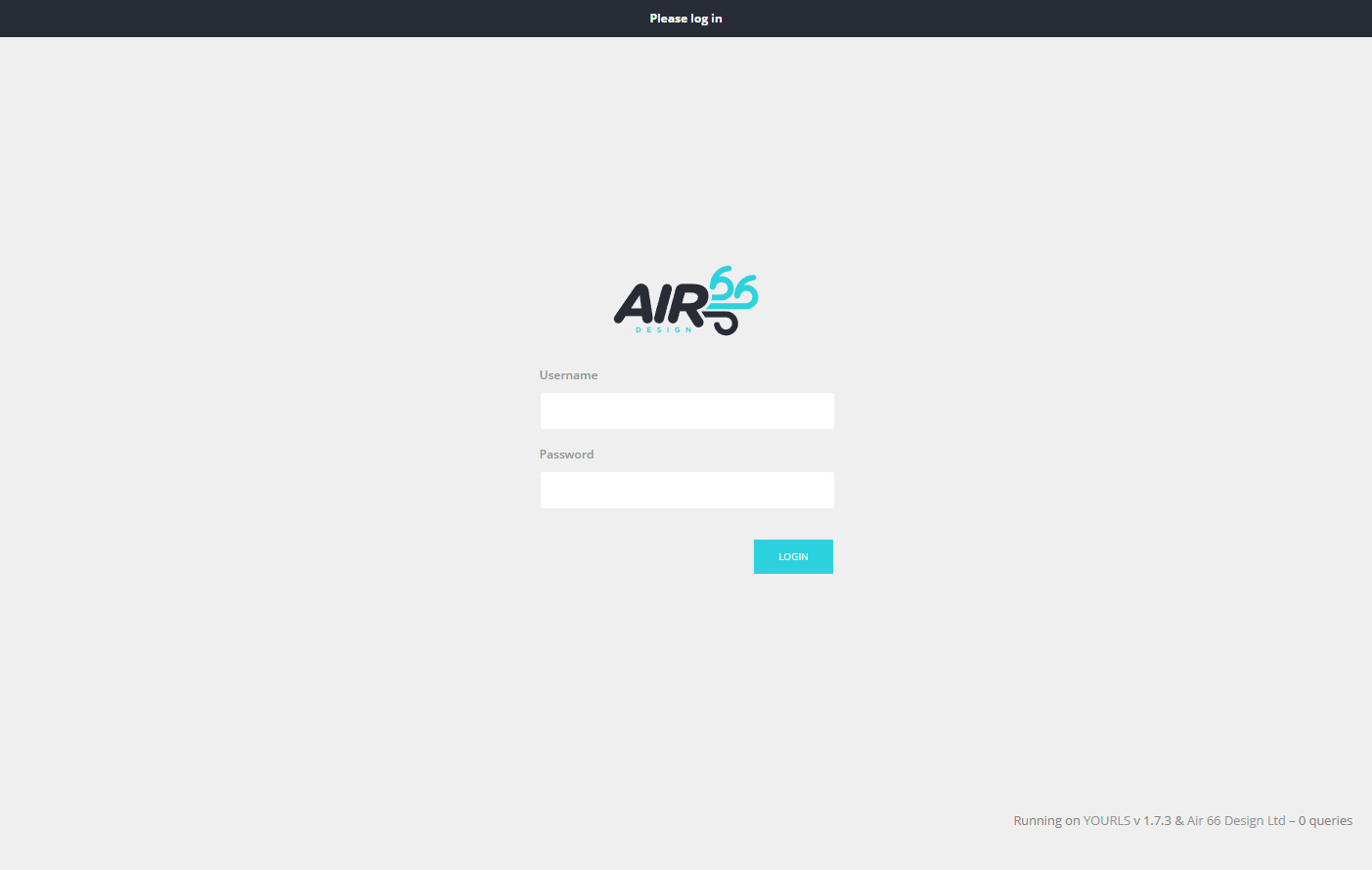This screenshot has width=1372, height=870.
Task: Click the letter R in the logo
Action: click(x=687, y=305)
